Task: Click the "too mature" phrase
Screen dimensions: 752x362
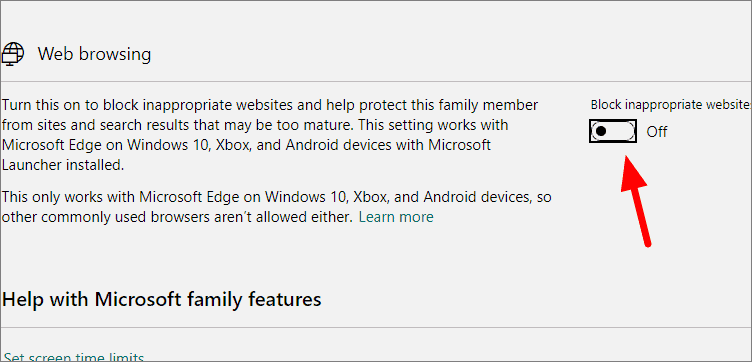Action: click(x=317, y=125)
